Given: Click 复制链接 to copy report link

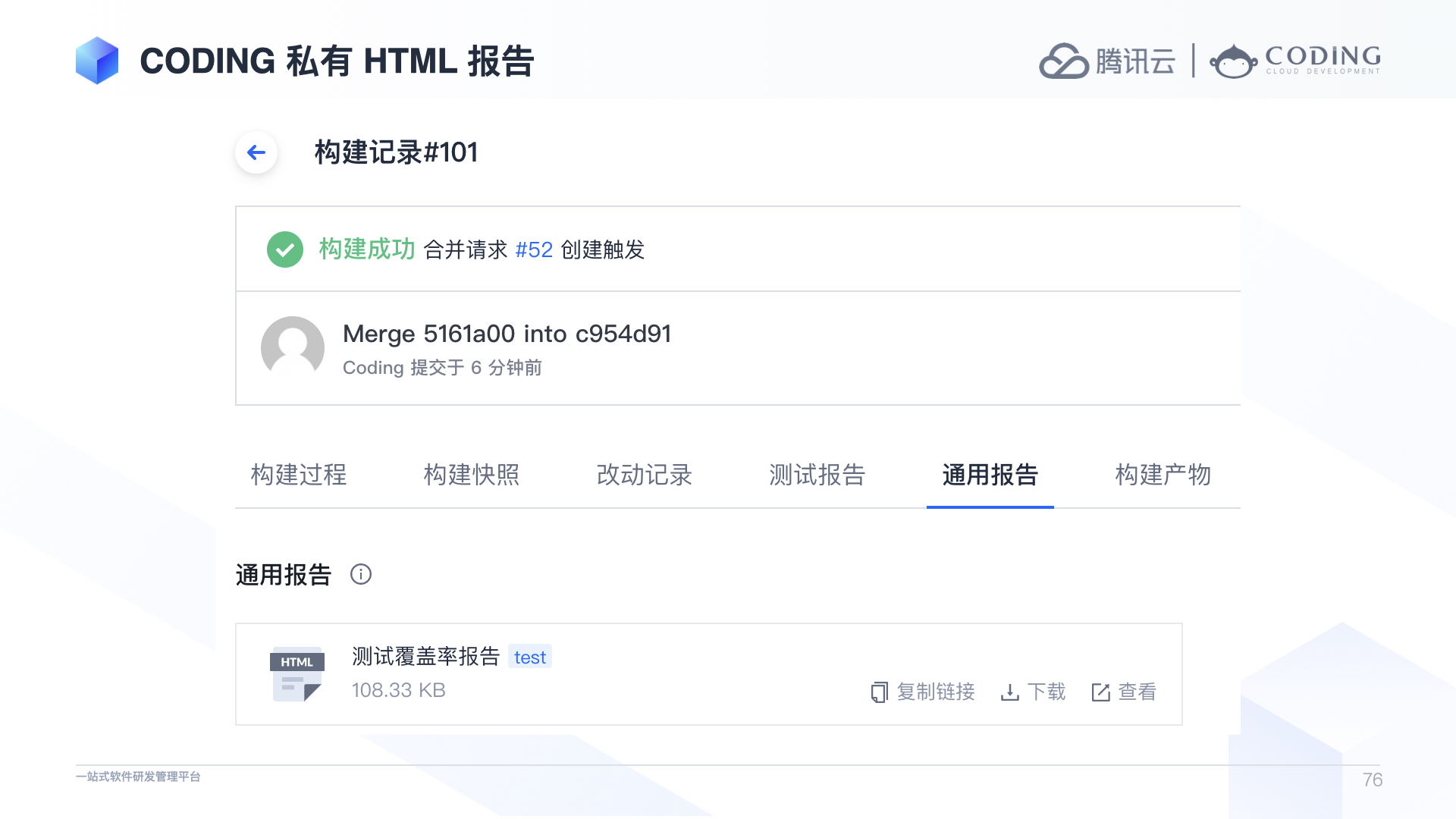Looking at the screenshot, I should 936,692.
